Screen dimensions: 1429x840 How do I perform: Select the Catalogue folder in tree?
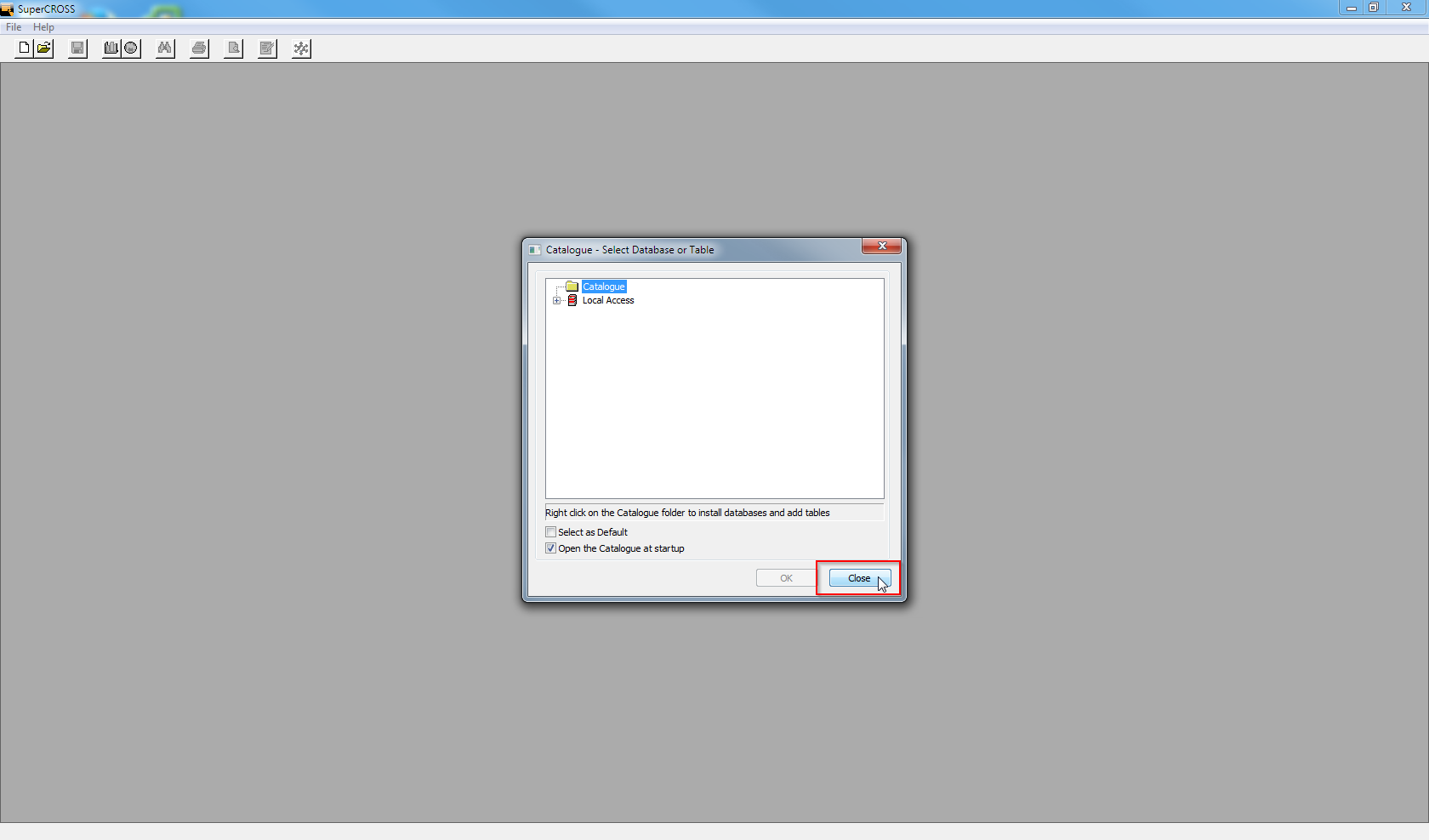603,287
